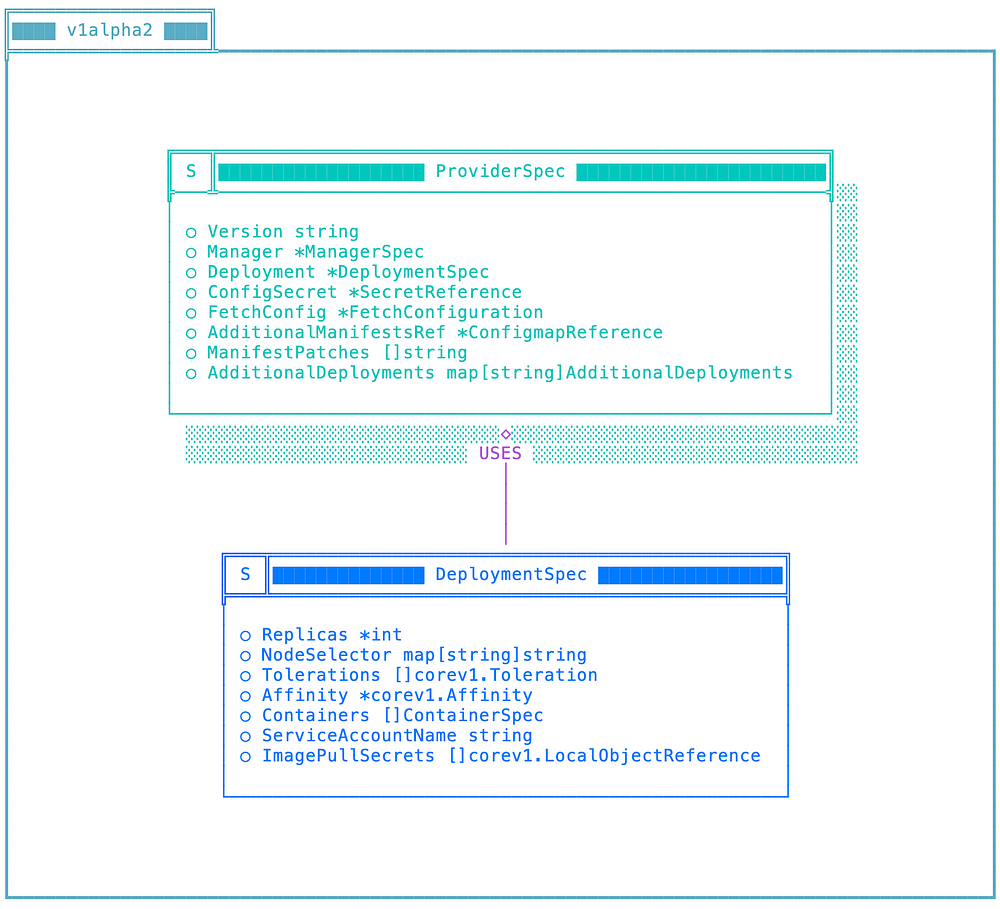Select the DeploymentSpec title

[x=511, y=574]
